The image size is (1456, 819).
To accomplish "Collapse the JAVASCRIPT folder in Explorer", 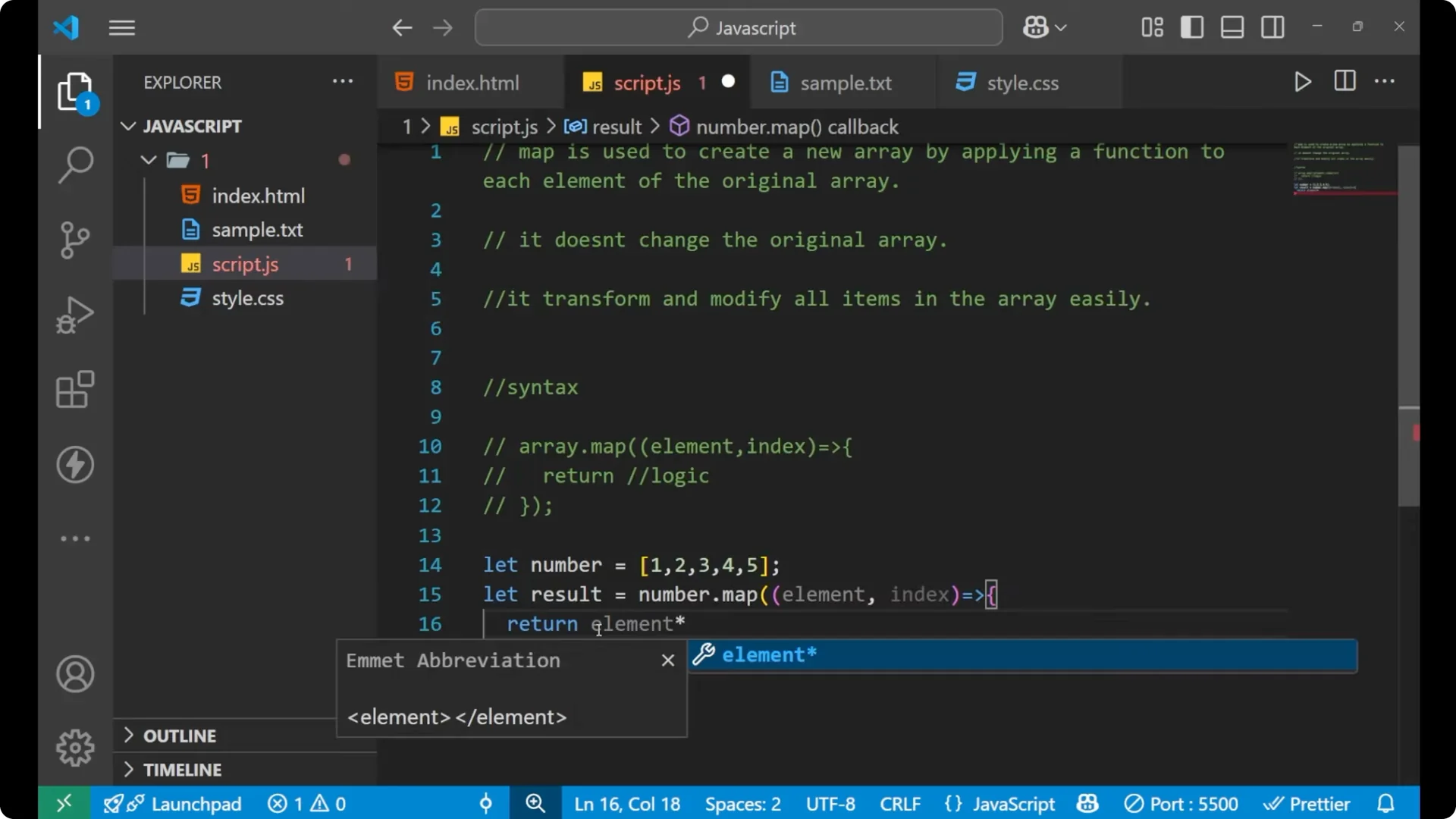I will [127, 126].
